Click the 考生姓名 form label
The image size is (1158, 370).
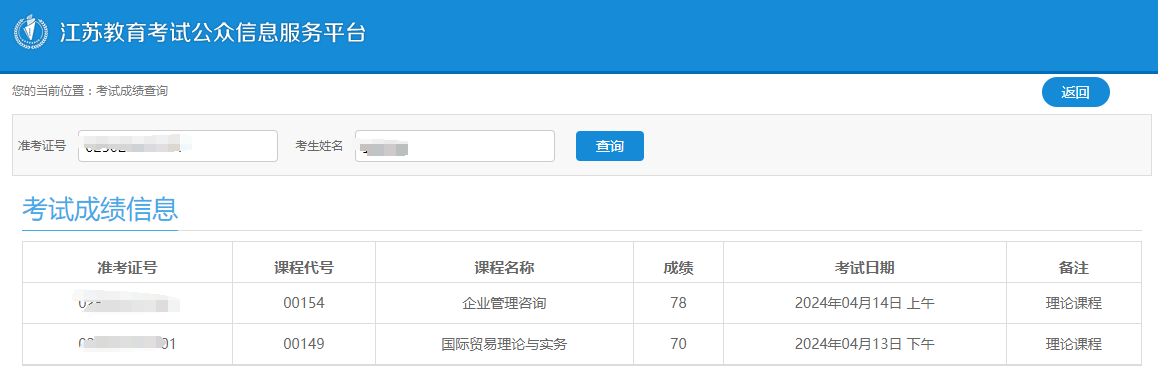(x=319, y=145)
